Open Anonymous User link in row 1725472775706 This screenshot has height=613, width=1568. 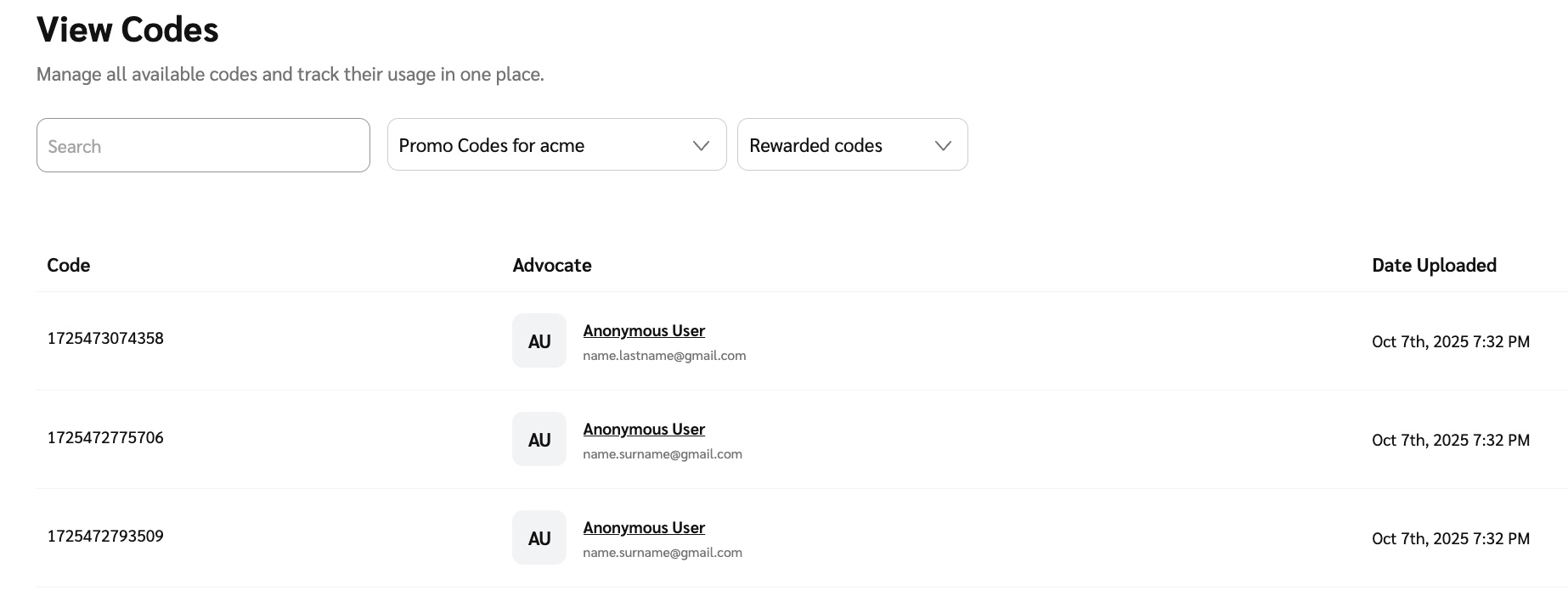644,430
